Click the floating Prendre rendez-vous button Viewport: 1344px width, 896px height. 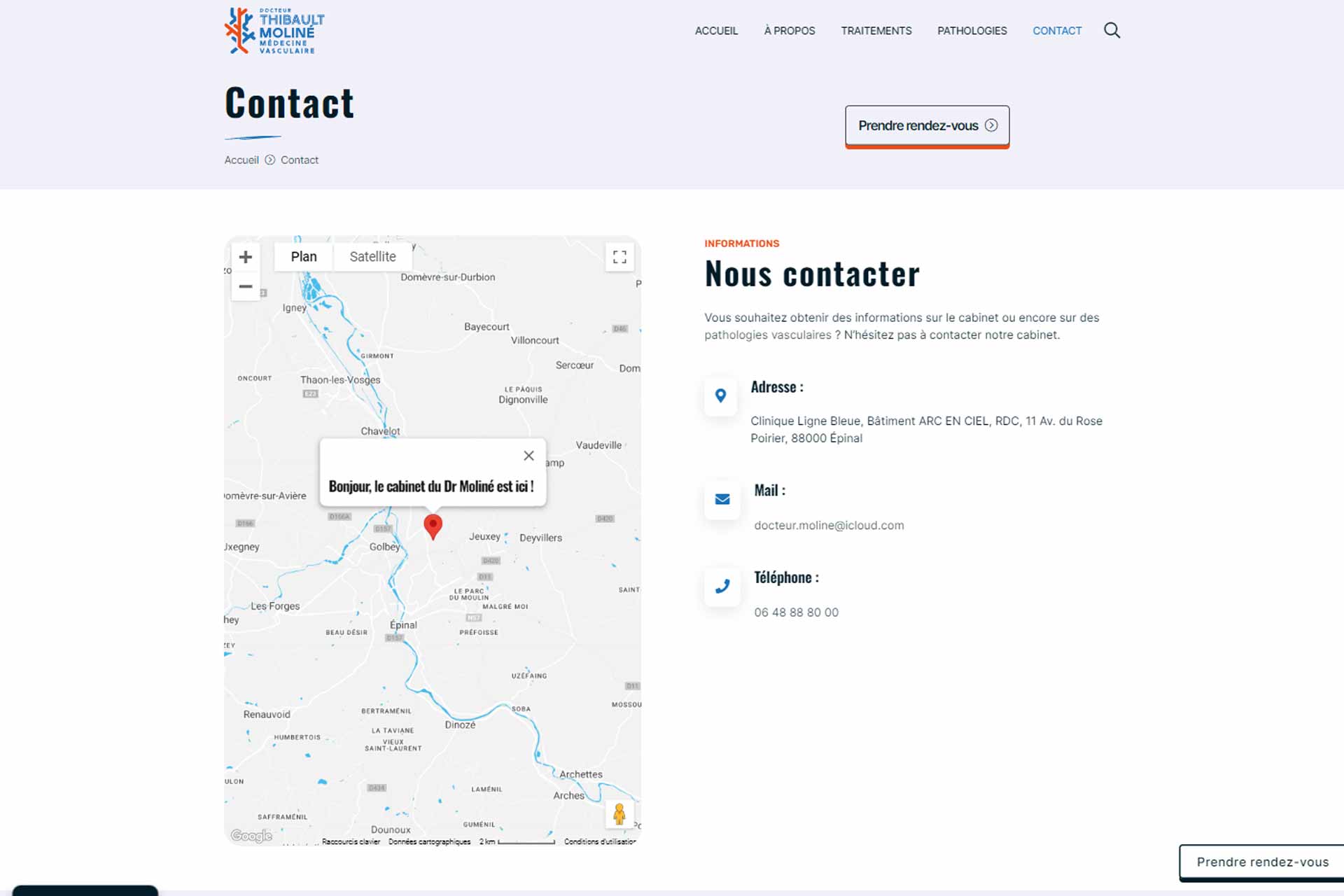pos(1262,862)
